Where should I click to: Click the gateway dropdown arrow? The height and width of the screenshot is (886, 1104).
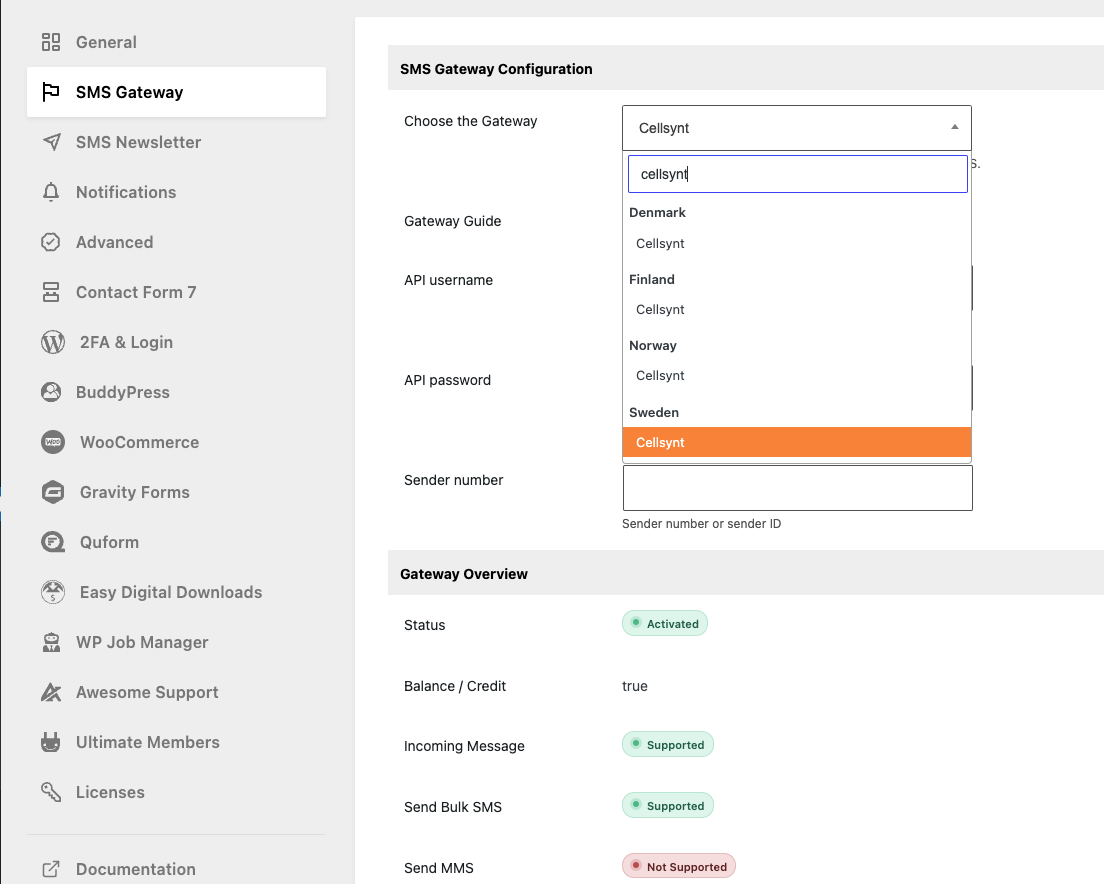tap(955, 127)
